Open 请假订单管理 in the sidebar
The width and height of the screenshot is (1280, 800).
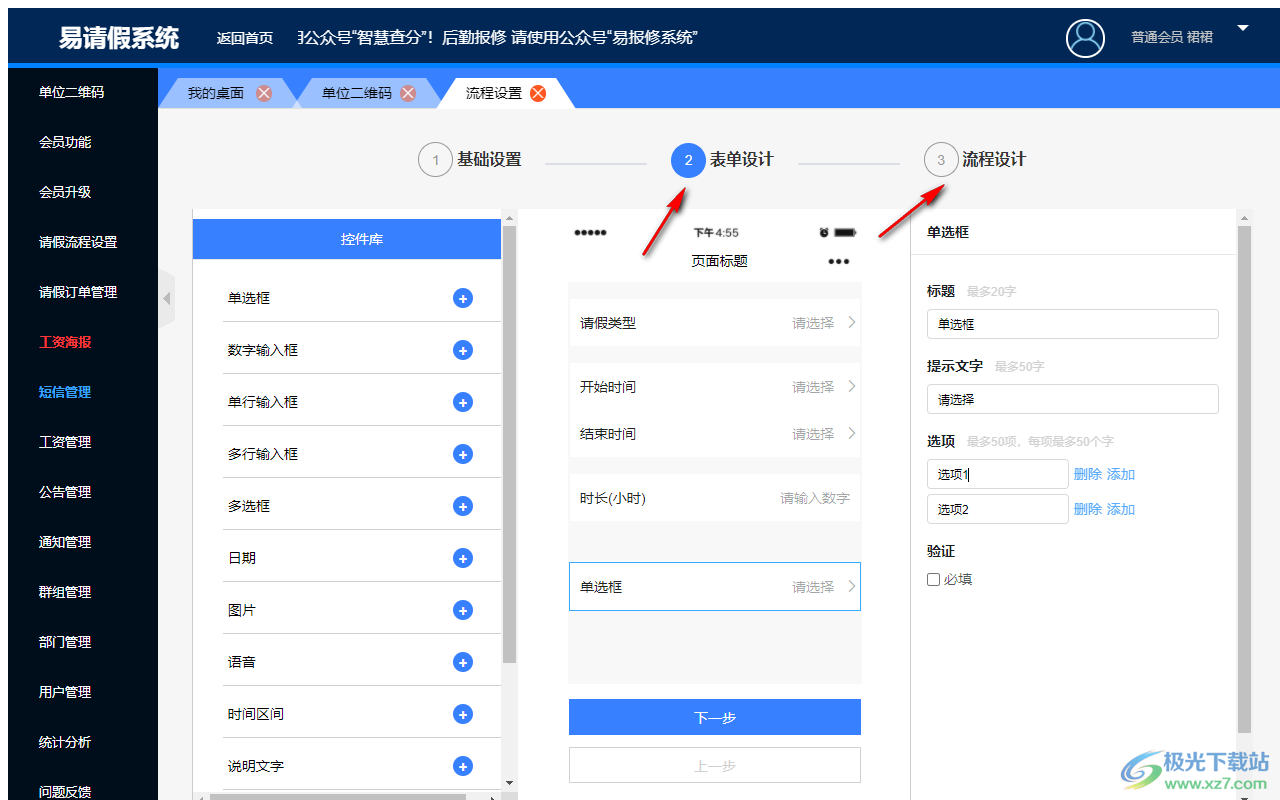(78, 292)
